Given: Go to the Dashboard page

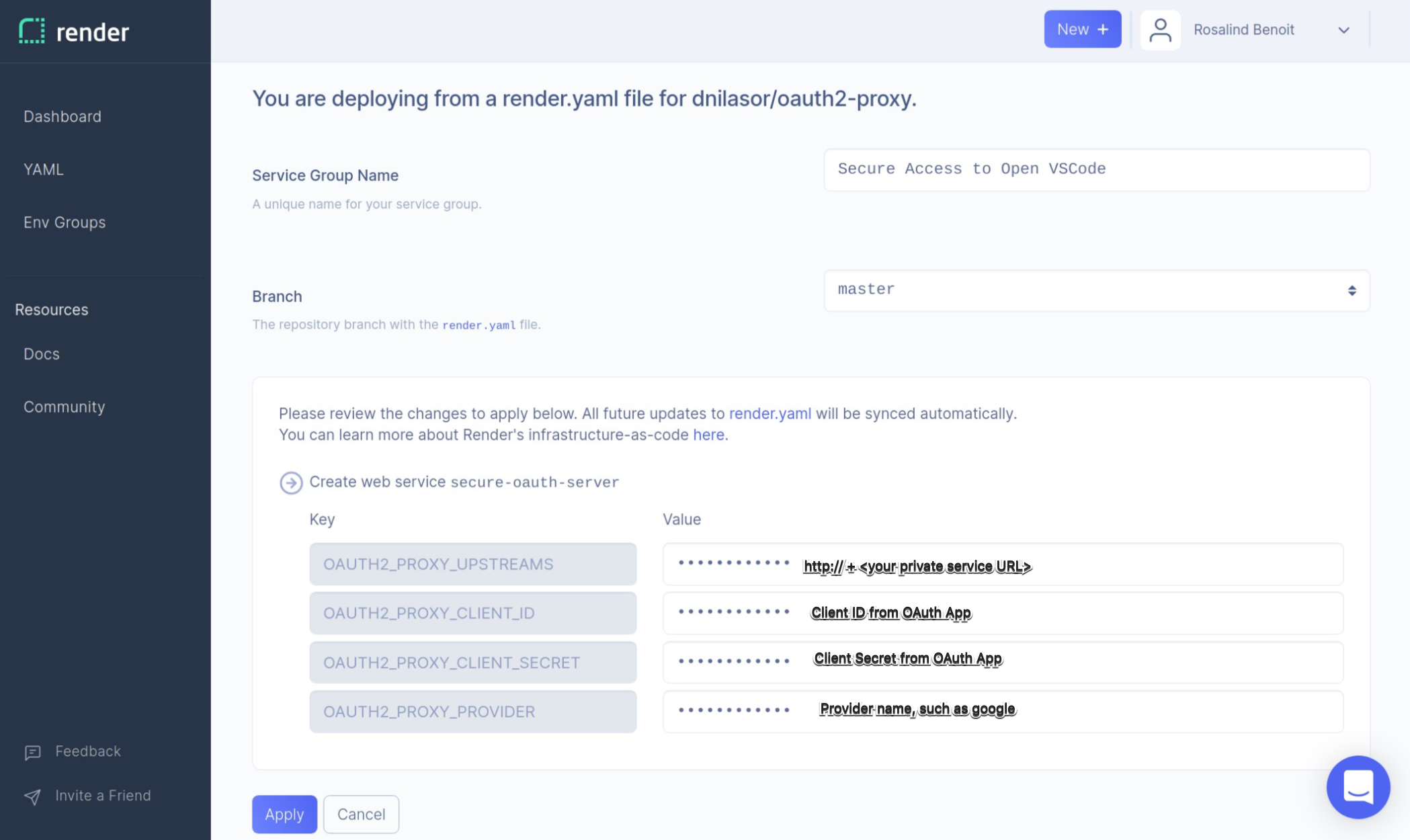Looking at the screenshot, I should (x=62, y=116).
